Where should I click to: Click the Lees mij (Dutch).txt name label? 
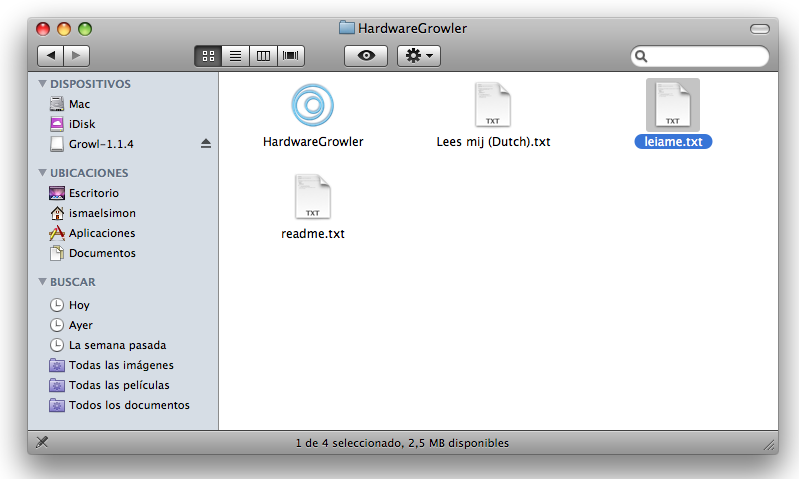(493, 142)
